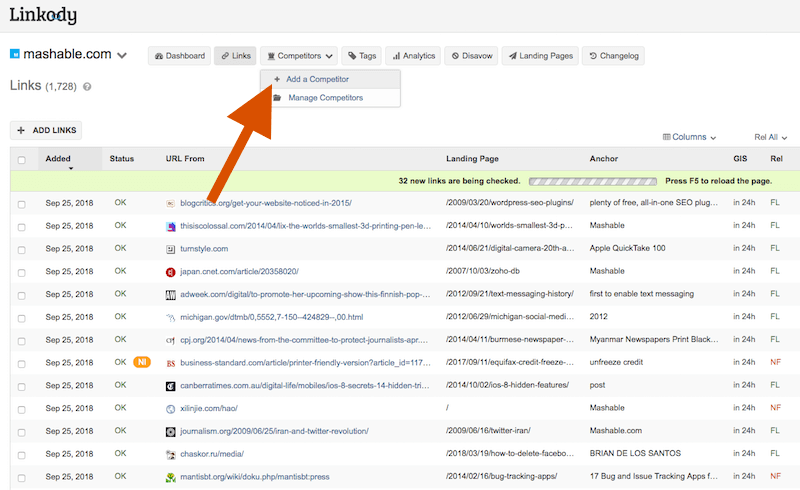Click the blogcritics.org favicon
The width and height of the screenshot is (800, 490).
(170, 203)
